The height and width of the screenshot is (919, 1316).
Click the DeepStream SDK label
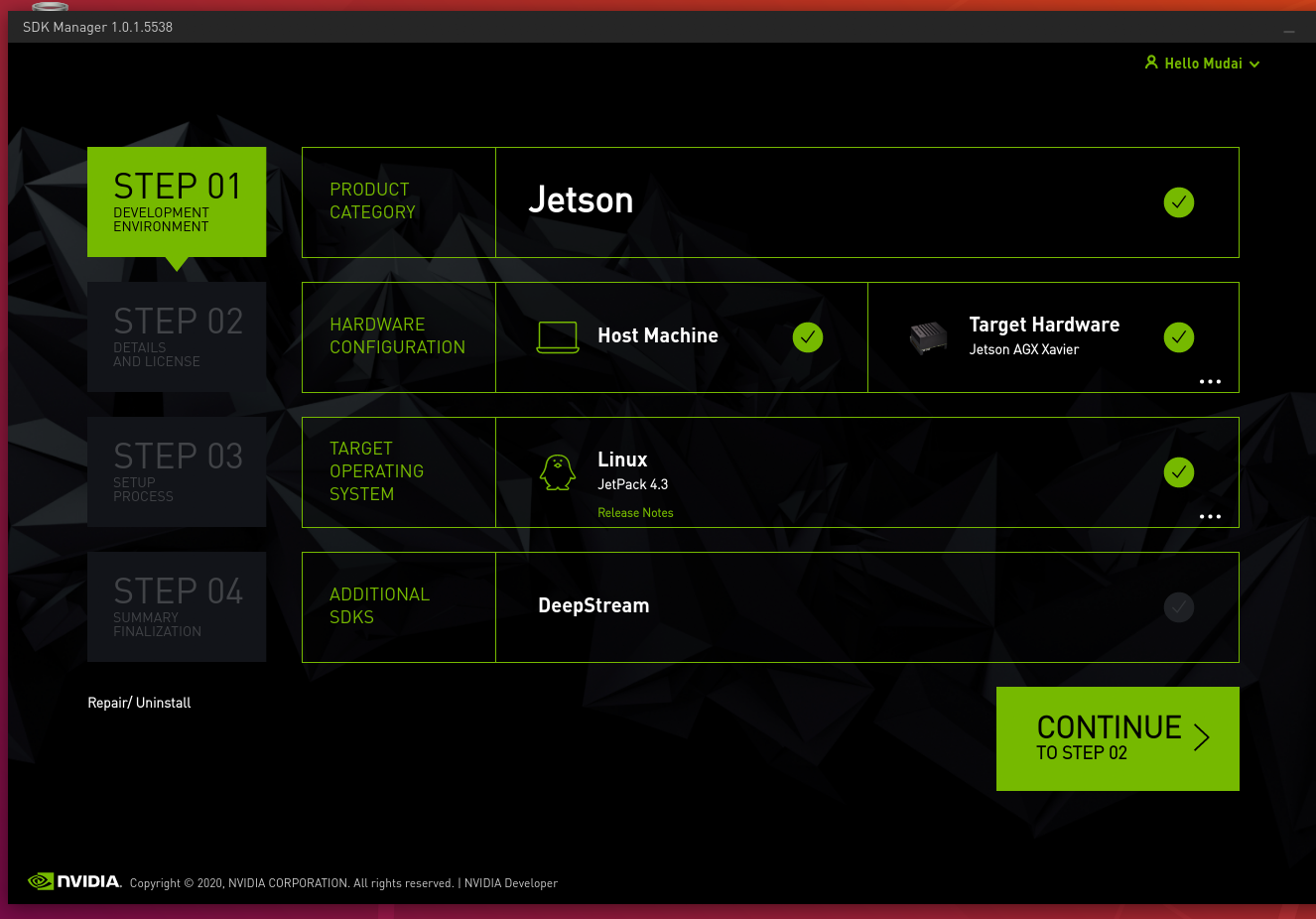pos(593,605)
